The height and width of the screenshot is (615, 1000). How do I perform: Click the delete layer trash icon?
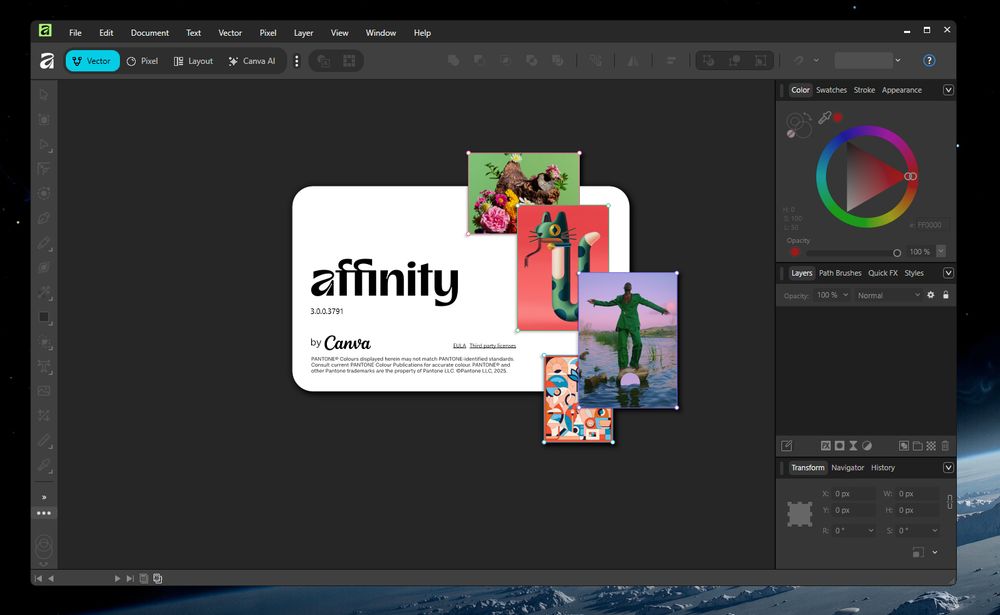click(945, 446)
